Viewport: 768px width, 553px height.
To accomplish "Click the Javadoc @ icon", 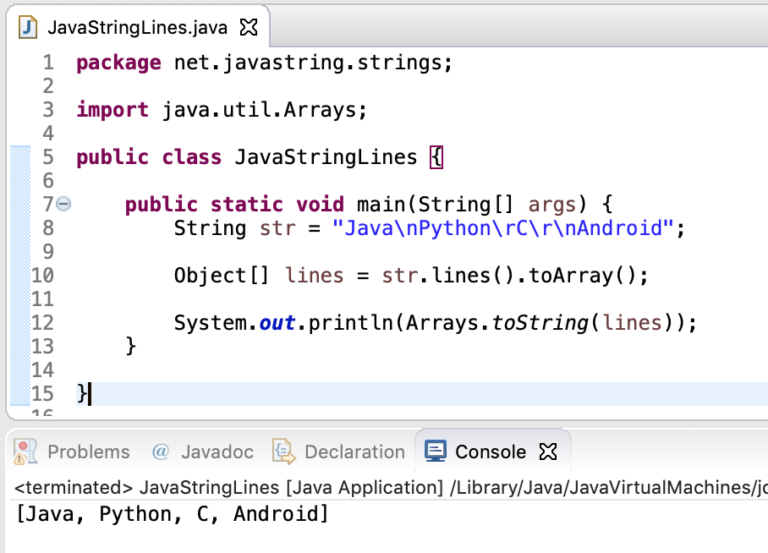I will click(161, 451).
